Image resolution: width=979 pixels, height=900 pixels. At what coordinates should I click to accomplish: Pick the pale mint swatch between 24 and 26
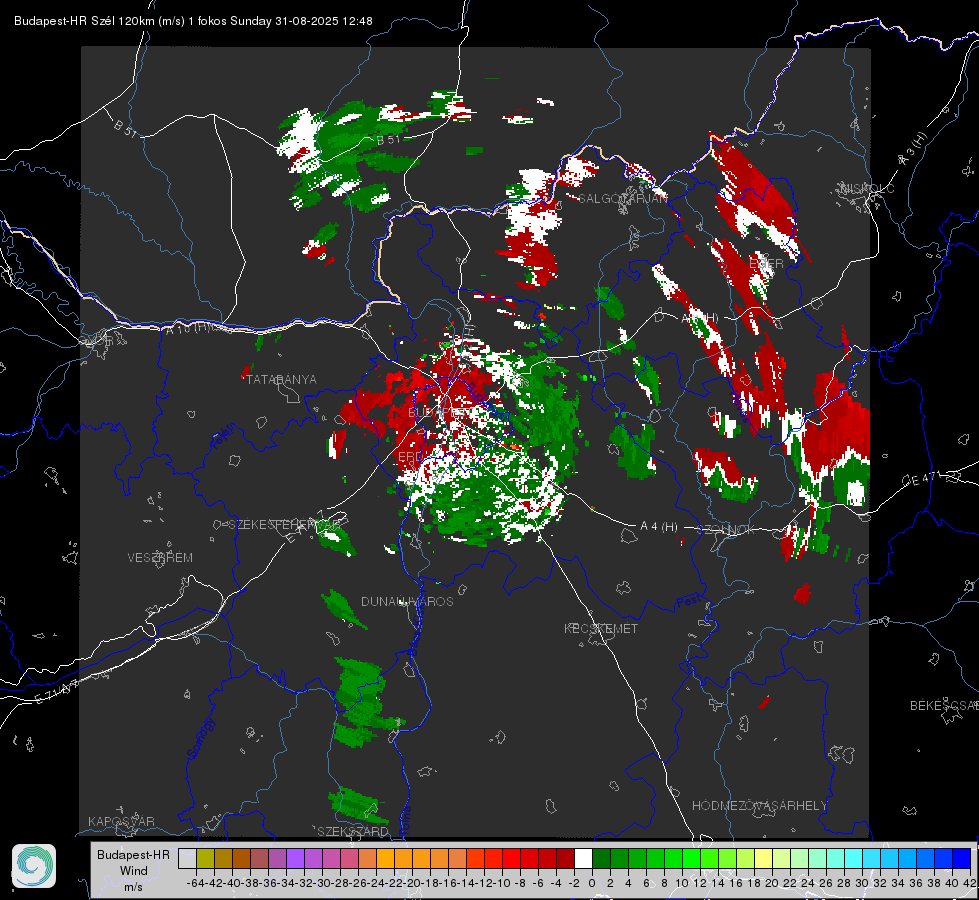click(817, 858)
